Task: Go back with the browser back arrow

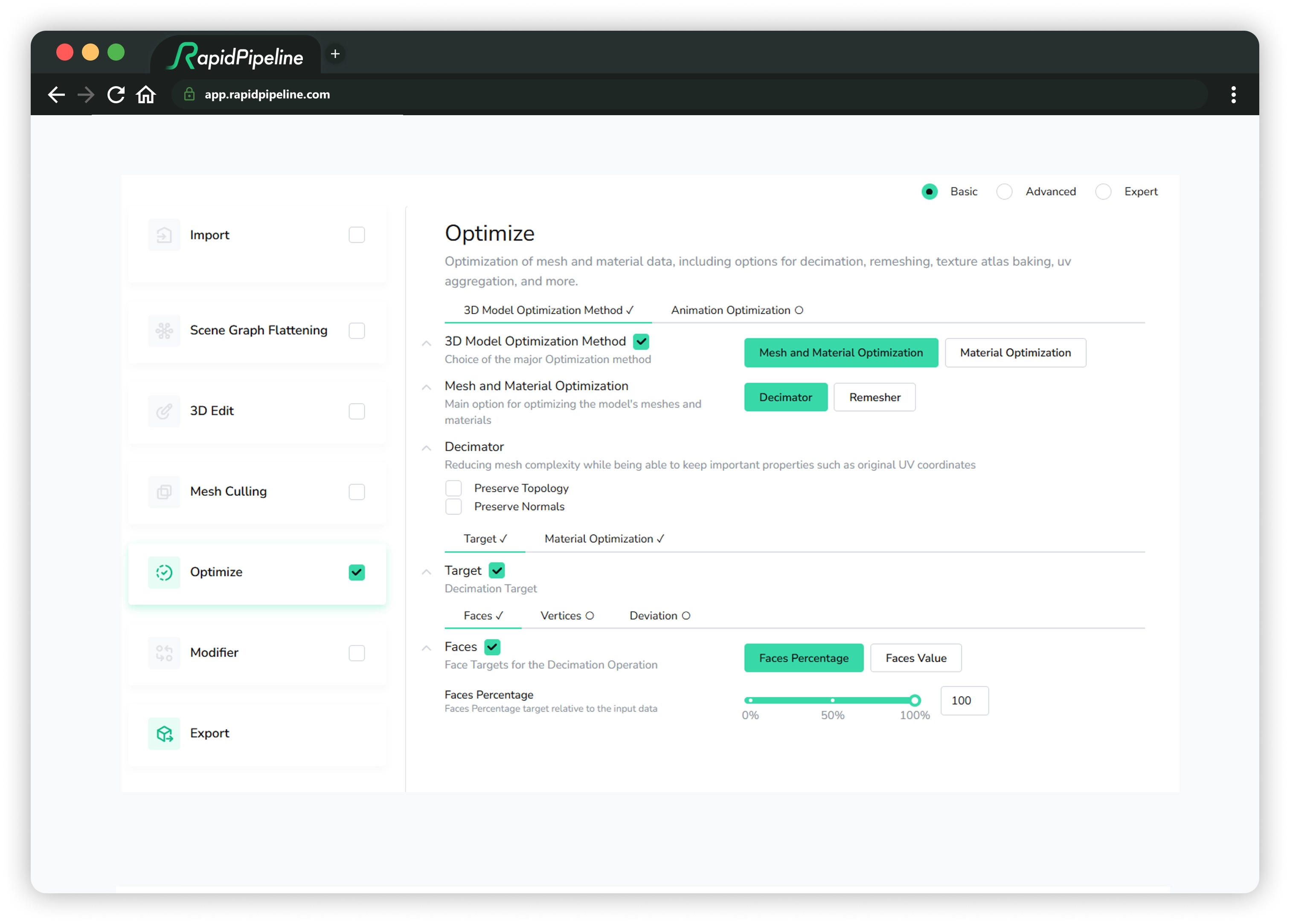Action: click(x=56, y=94)
